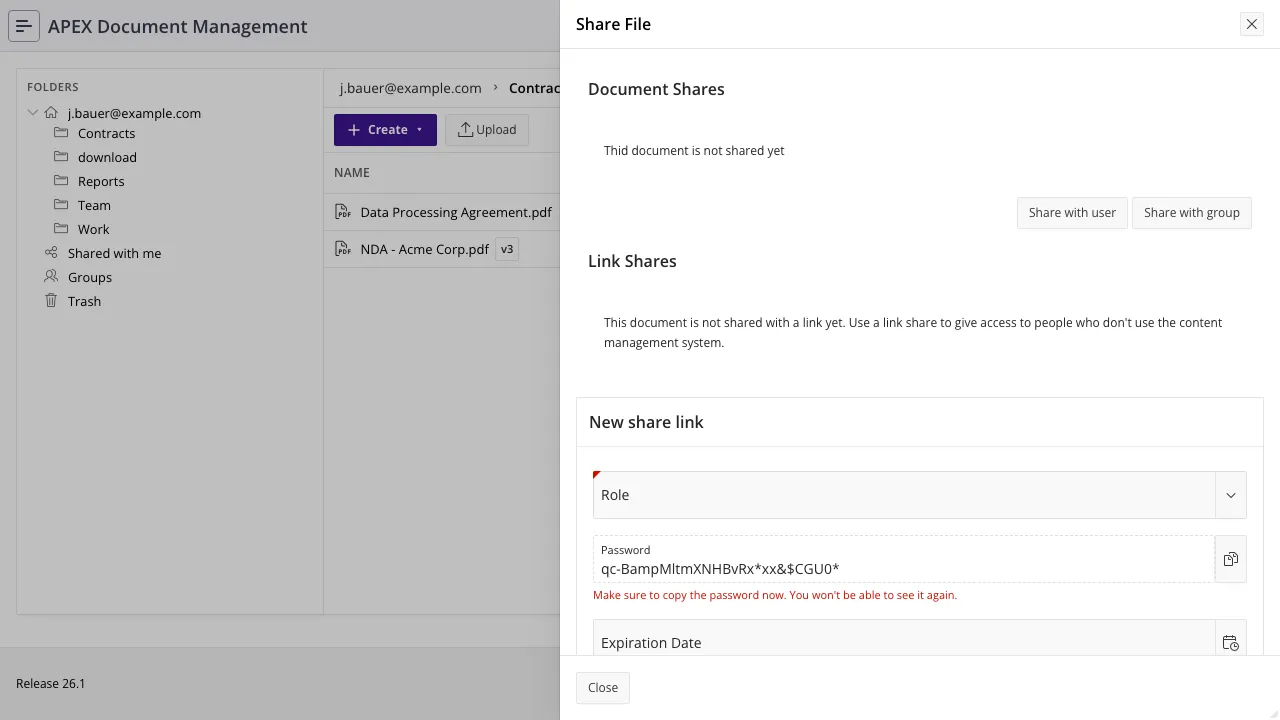
Task: Click PDF icon of NDA - Acme Corp
Action: tap(343, 249)
